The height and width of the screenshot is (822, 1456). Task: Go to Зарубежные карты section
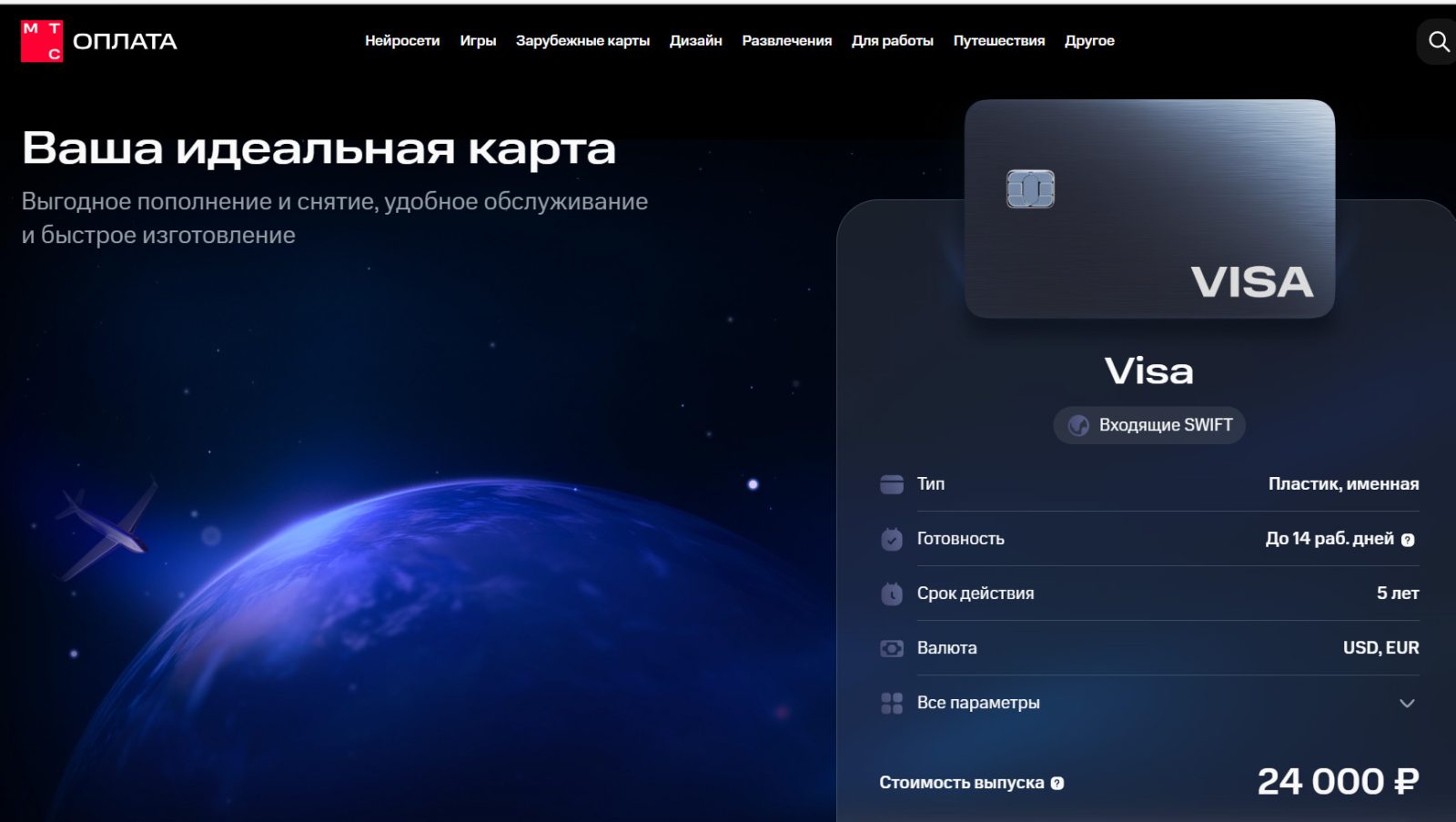pyautogui.click(x=582, y=41)
